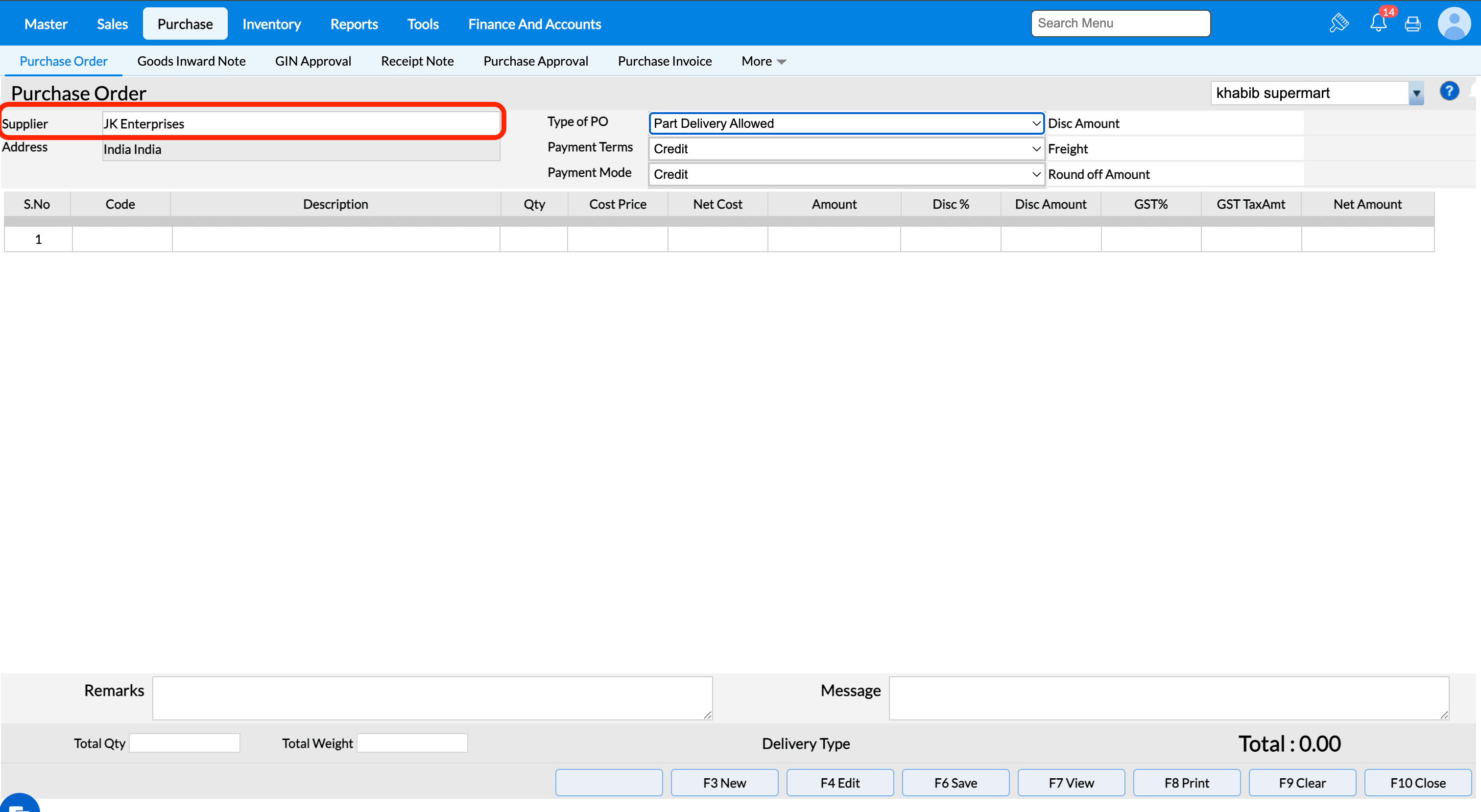Switch to Purchase Invoice tab

tap(665, 61)
